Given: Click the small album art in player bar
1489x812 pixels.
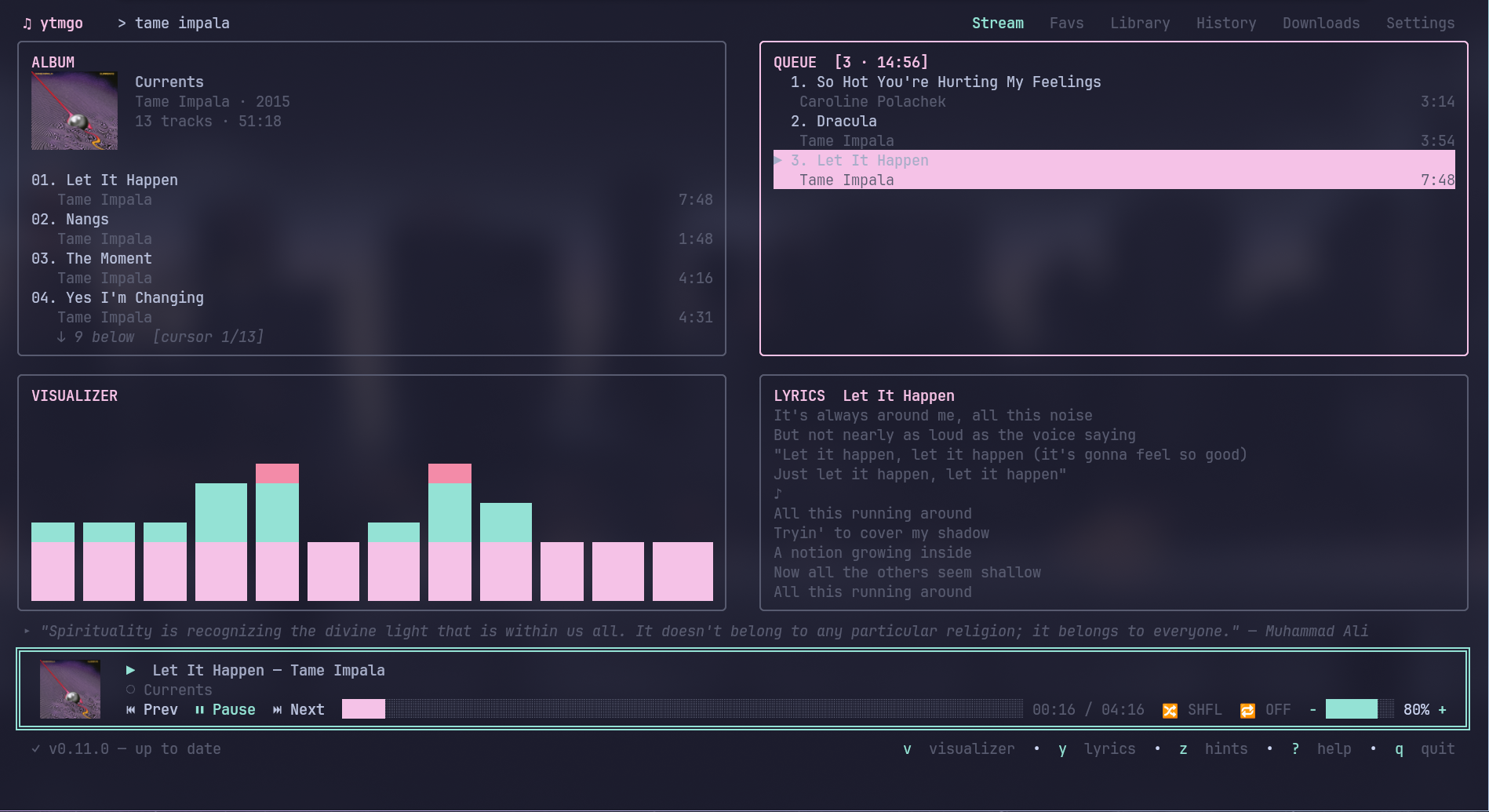Looking at the screenshot, I should (x=71, y=690).
